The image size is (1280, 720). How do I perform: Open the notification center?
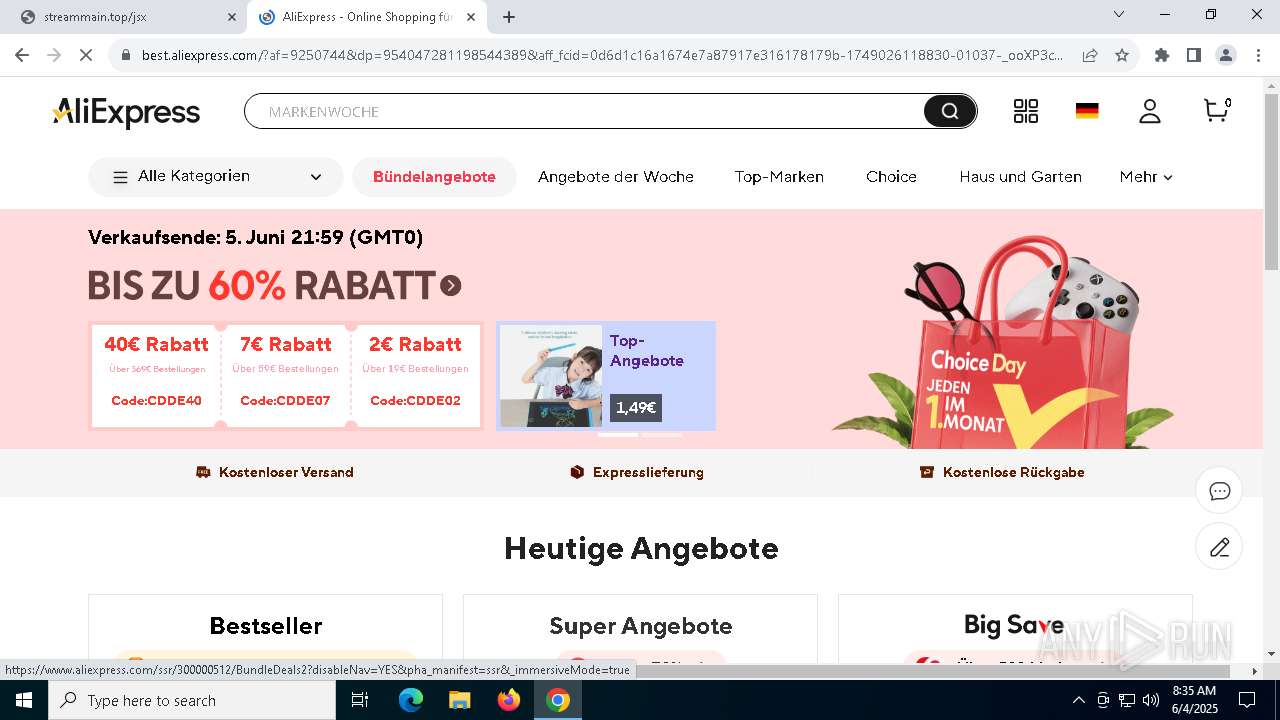(x=1247, y=700)
